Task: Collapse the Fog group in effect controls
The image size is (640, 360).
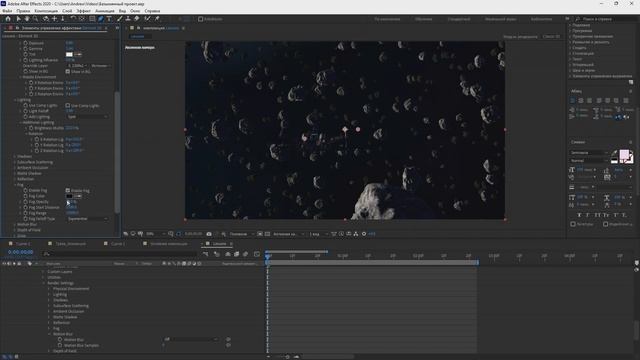Action: pyautogui.click(x=15, y=185)
